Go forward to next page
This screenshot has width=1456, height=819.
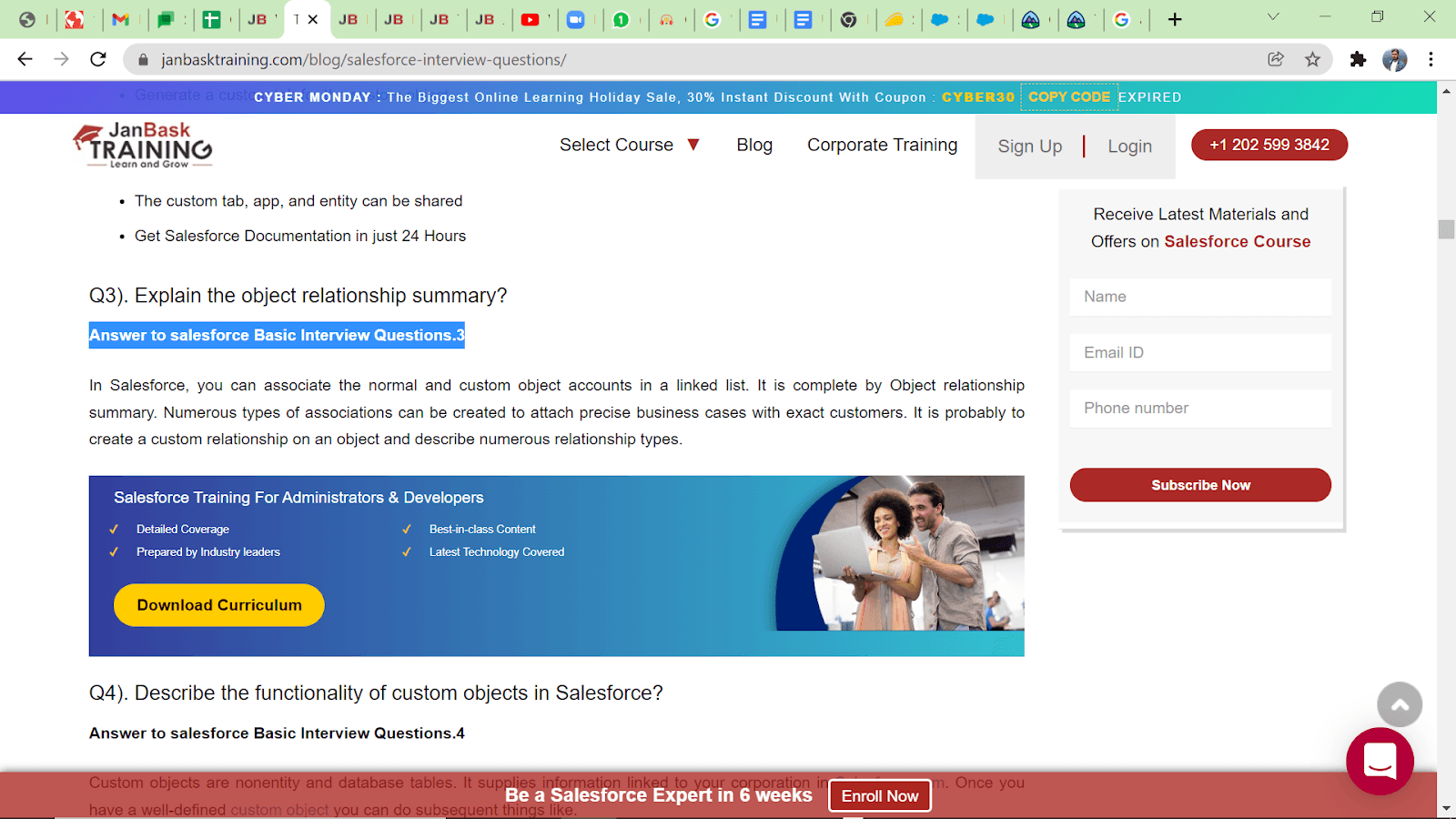pos(61,59)
